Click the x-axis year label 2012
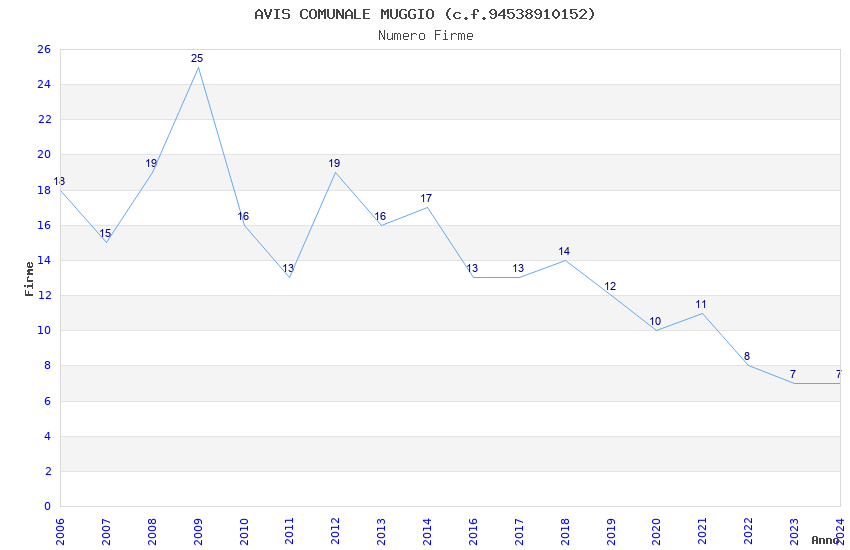This screenshot has width=850, height=550. (336, 532)
